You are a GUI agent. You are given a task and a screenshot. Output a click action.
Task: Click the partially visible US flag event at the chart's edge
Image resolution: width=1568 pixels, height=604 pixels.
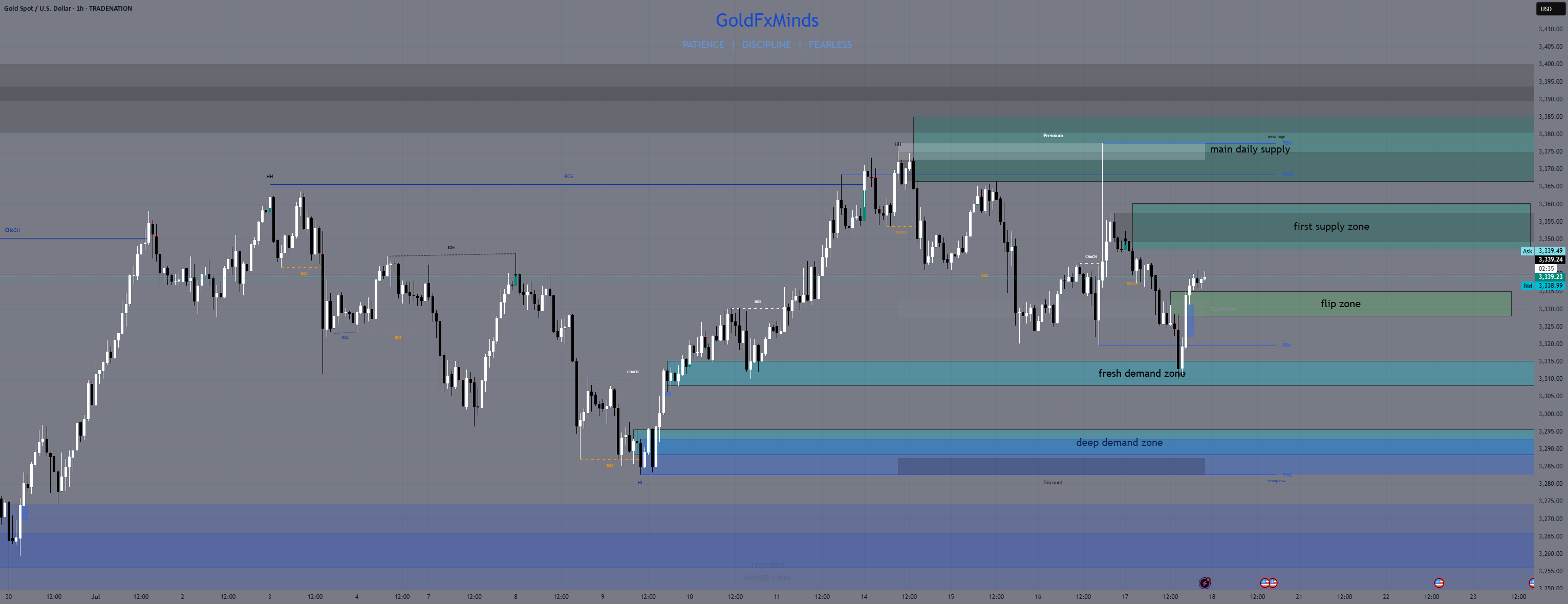click(1532, 583)
